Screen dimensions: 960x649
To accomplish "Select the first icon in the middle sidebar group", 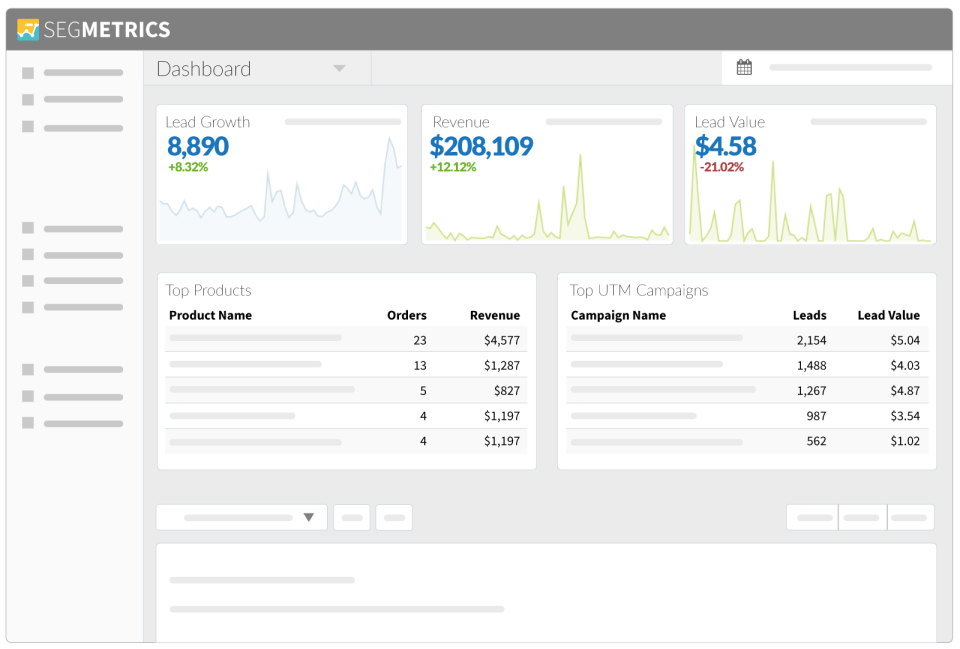I will [27, 228].
